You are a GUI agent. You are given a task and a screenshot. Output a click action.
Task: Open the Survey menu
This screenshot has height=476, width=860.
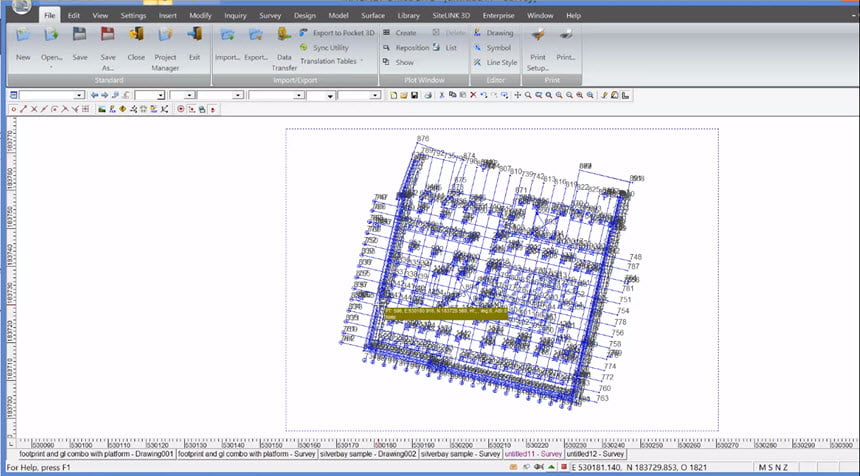click(270, 15)
